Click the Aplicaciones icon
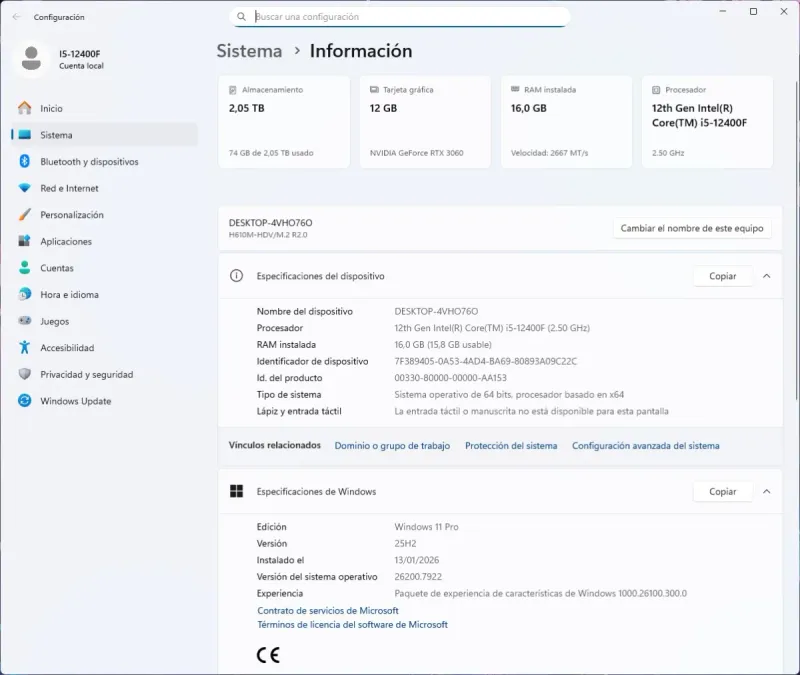 (x=24, y=241)
